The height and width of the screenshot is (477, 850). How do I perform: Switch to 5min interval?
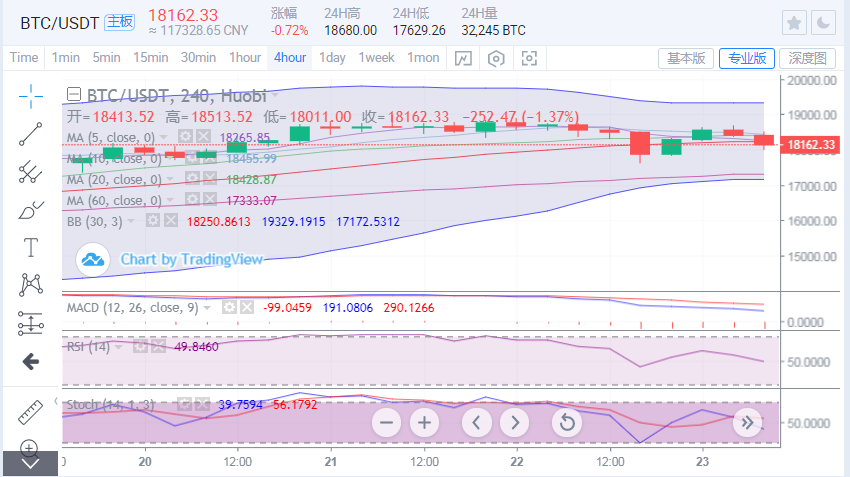[106, 57]
